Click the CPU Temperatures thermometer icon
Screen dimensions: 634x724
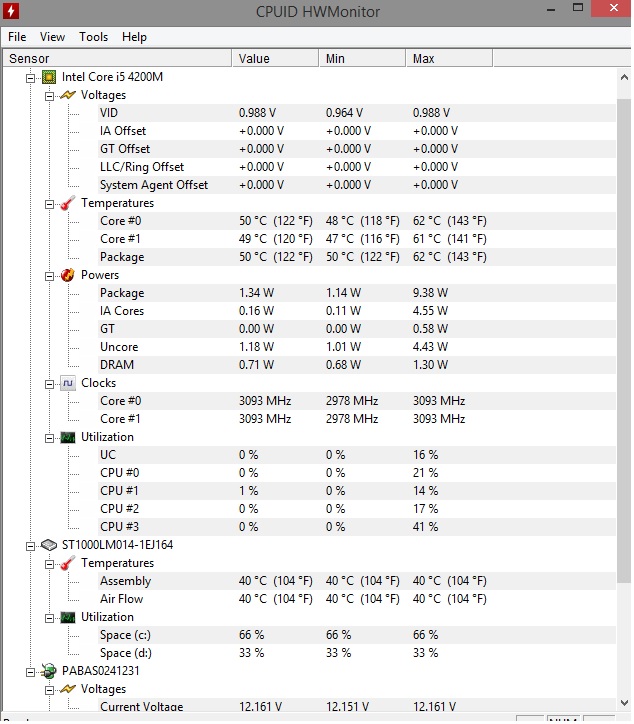67,203
